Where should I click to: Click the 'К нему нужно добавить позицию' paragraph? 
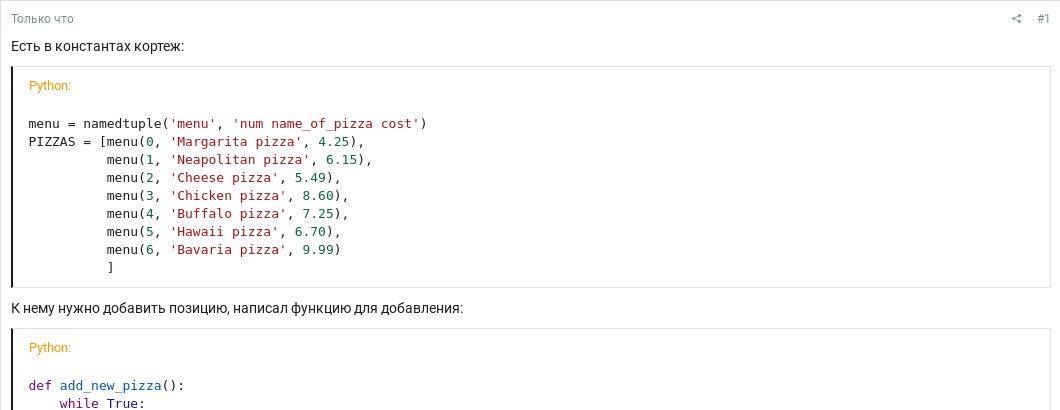237,309
